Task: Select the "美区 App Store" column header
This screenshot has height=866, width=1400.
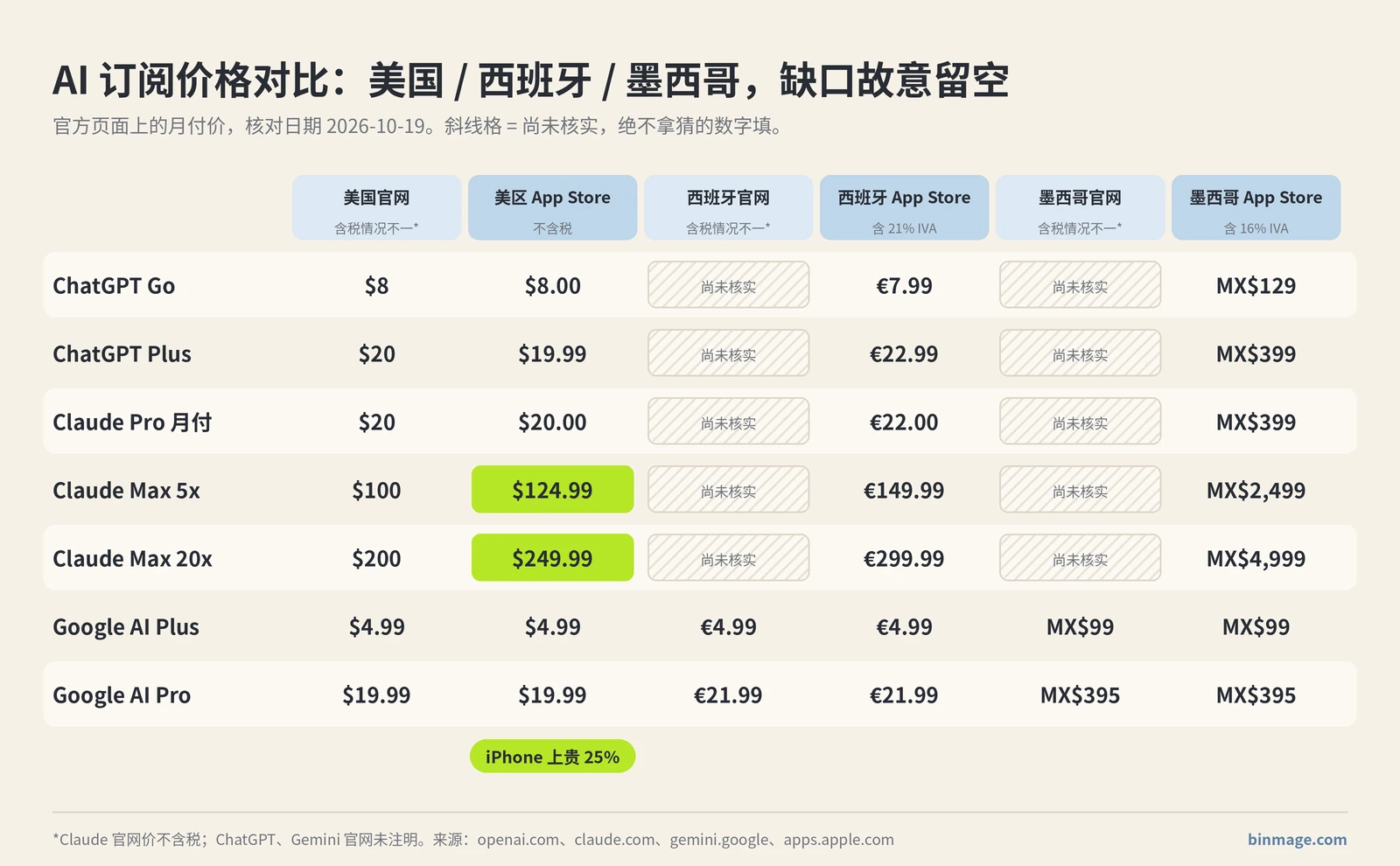Action: pyautogui.click(x=552, y=207)
